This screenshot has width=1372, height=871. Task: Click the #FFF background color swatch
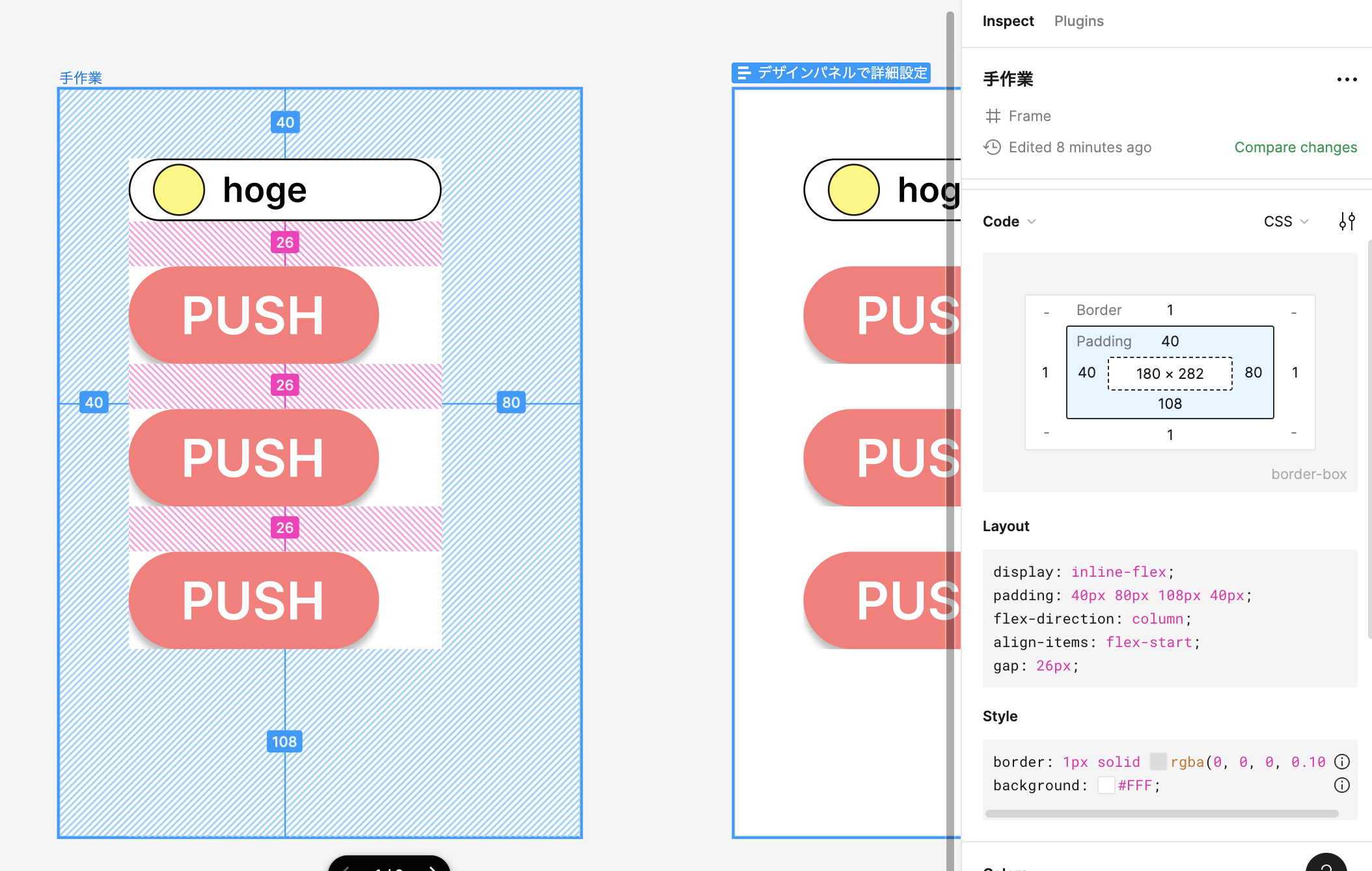click(1106, 785)
